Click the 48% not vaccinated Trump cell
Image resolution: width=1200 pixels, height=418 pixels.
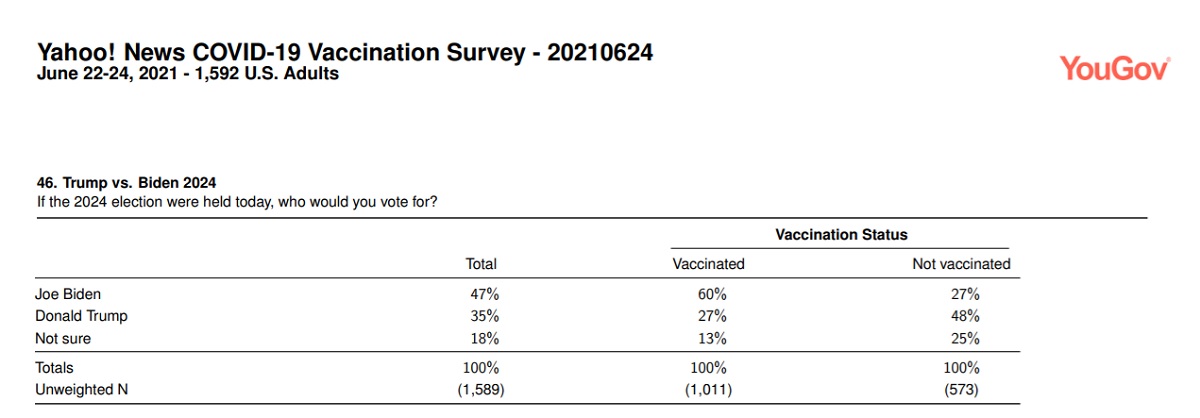965,316
